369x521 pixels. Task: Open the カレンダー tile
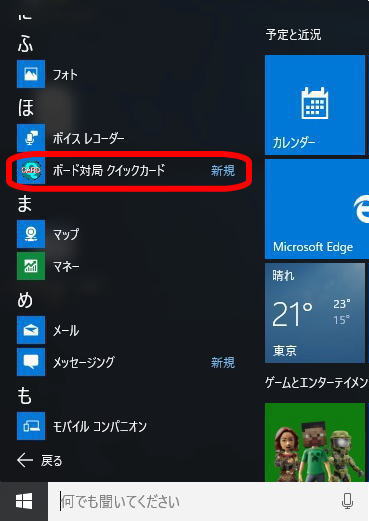315,105
